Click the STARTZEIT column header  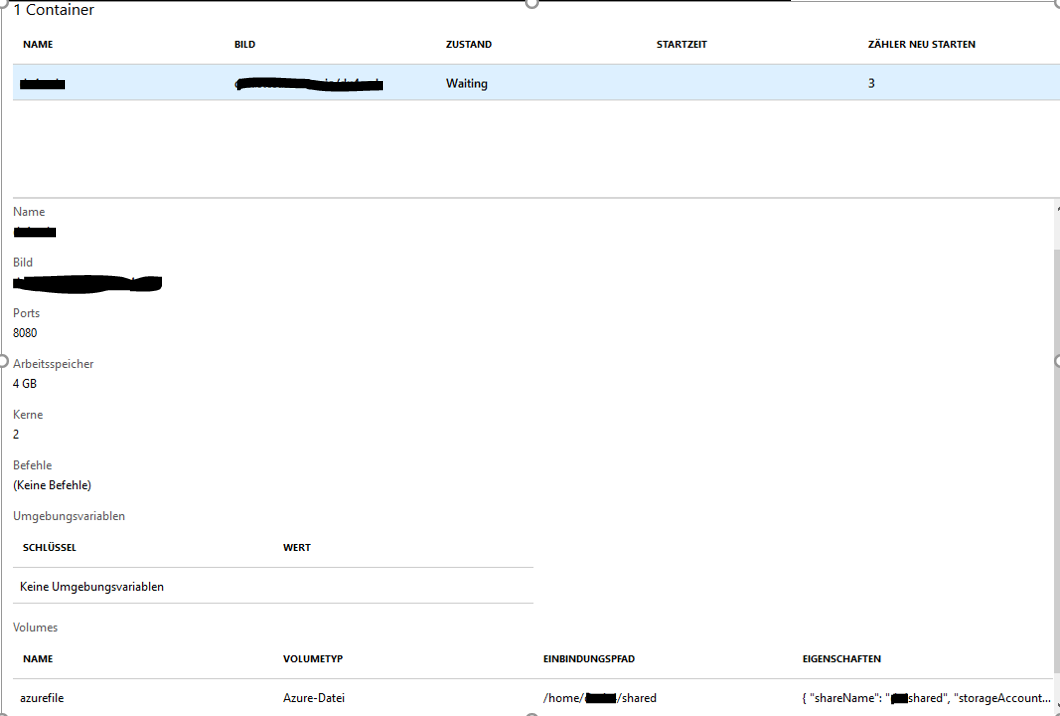pyautogui.click(x=681, y=45)
